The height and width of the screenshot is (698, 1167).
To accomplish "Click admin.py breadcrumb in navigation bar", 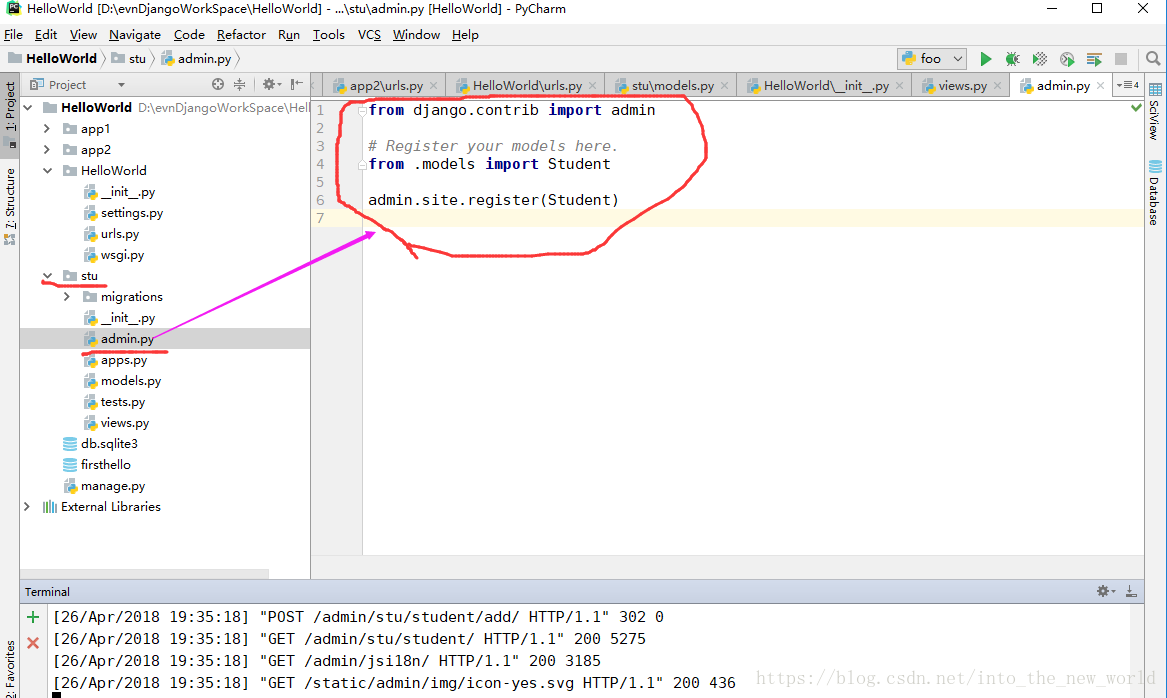I will [x=196, y=59].
